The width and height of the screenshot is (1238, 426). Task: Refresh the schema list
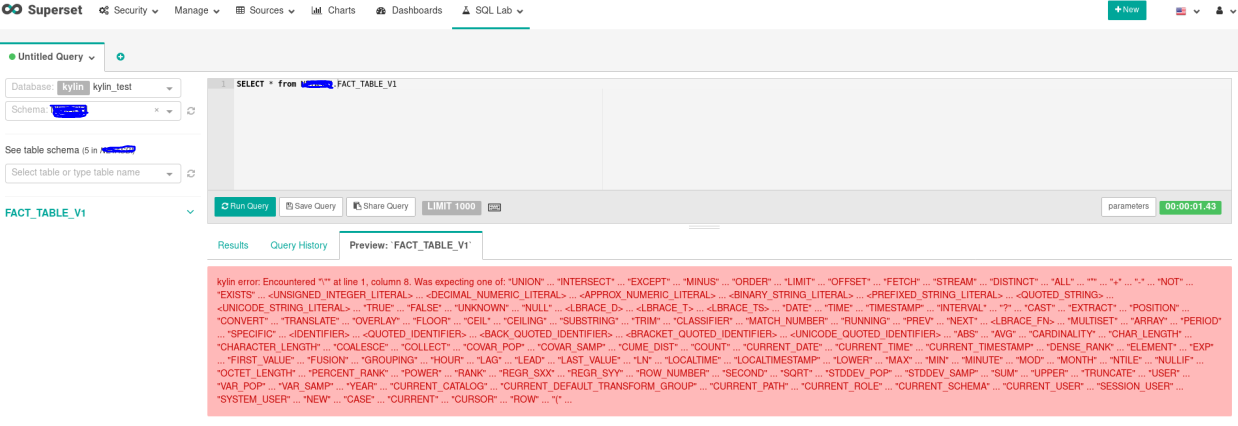click(x=191, y=111)
